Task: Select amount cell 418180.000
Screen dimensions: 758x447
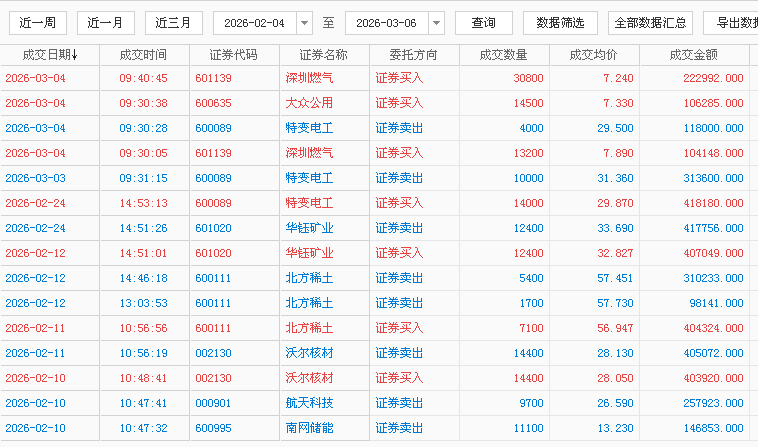Action: [x=714, y=203]
